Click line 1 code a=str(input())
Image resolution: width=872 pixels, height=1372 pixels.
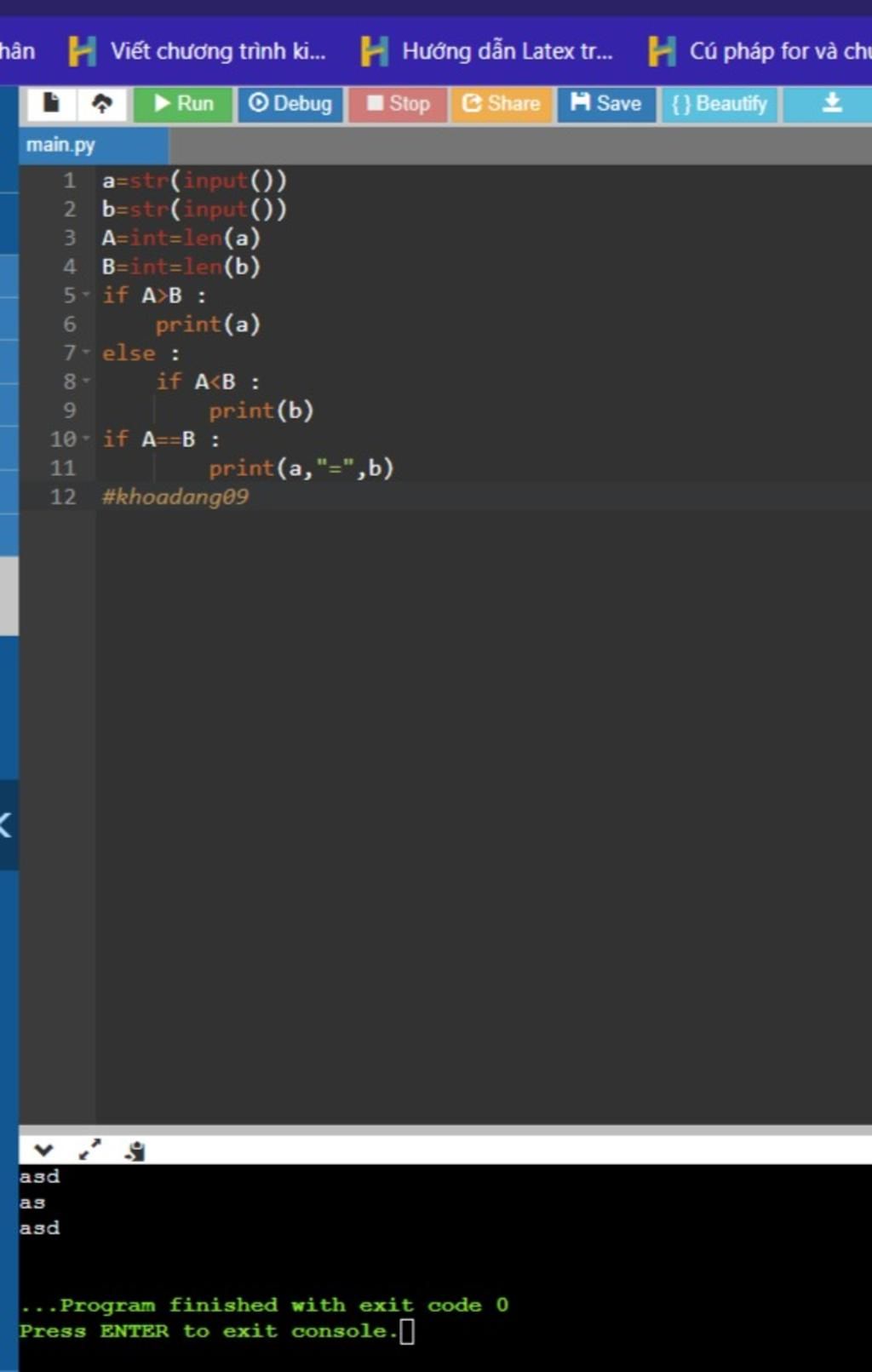pyautogui.click(x=194, y=181)
